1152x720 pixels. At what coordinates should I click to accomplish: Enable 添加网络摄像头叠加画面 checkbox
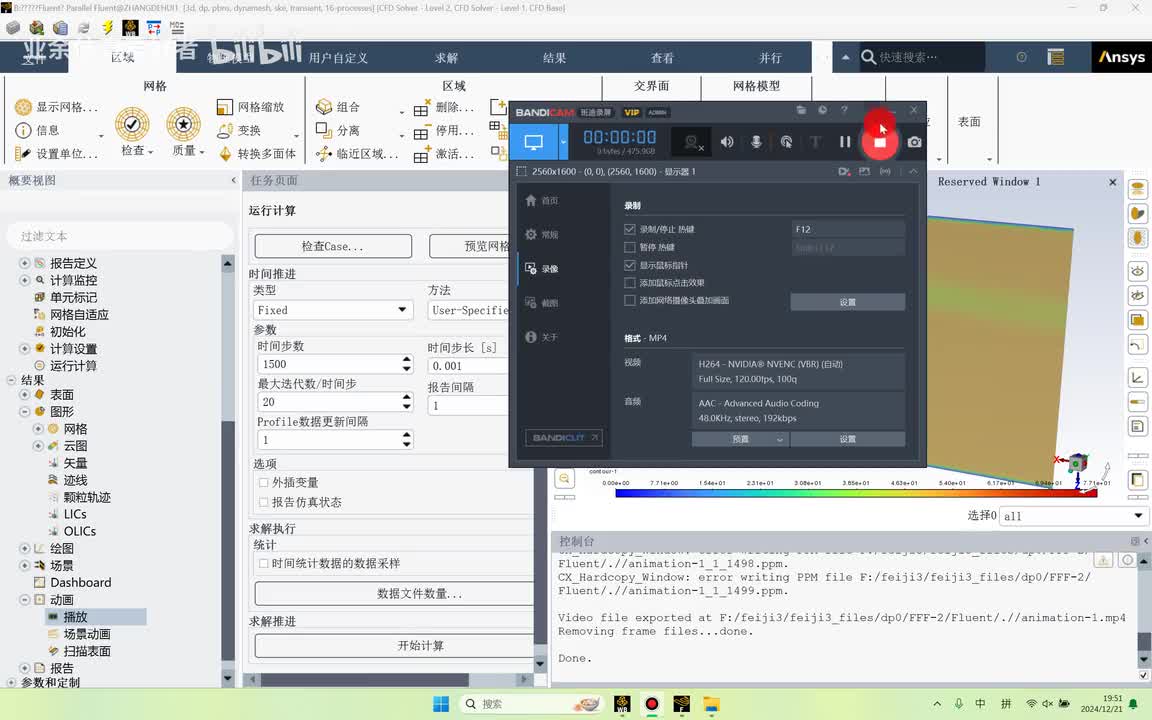point(630,300)
